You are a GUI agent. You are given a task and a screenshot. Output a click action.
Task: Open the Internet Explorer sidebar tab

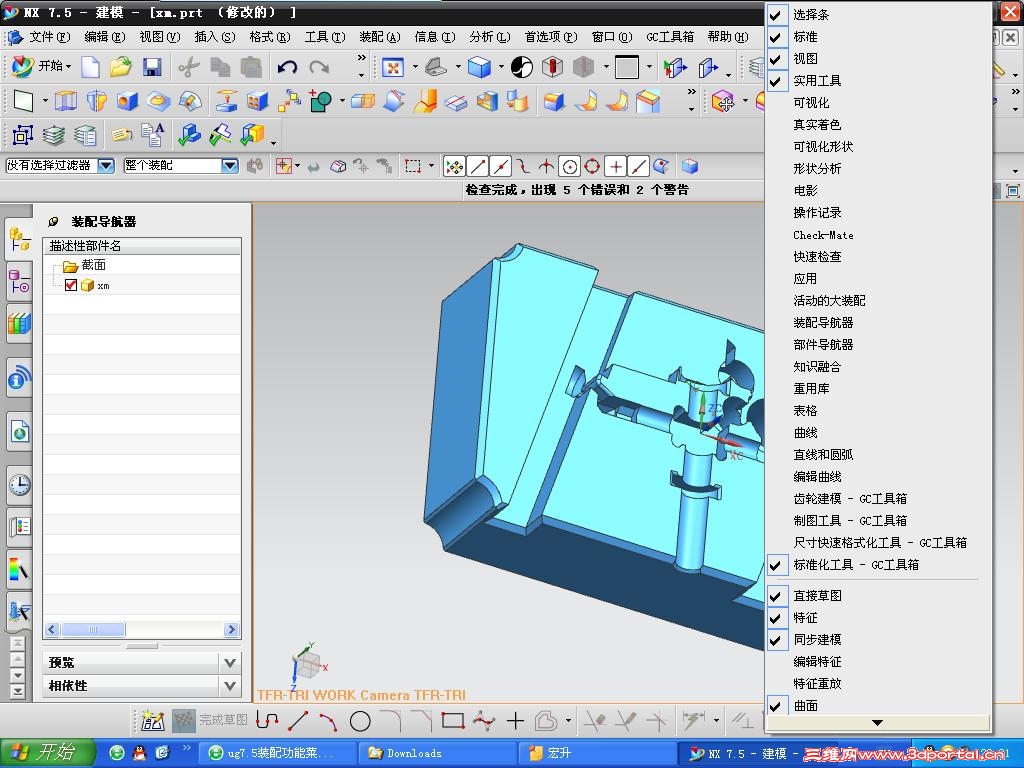(x=19, y=431)
